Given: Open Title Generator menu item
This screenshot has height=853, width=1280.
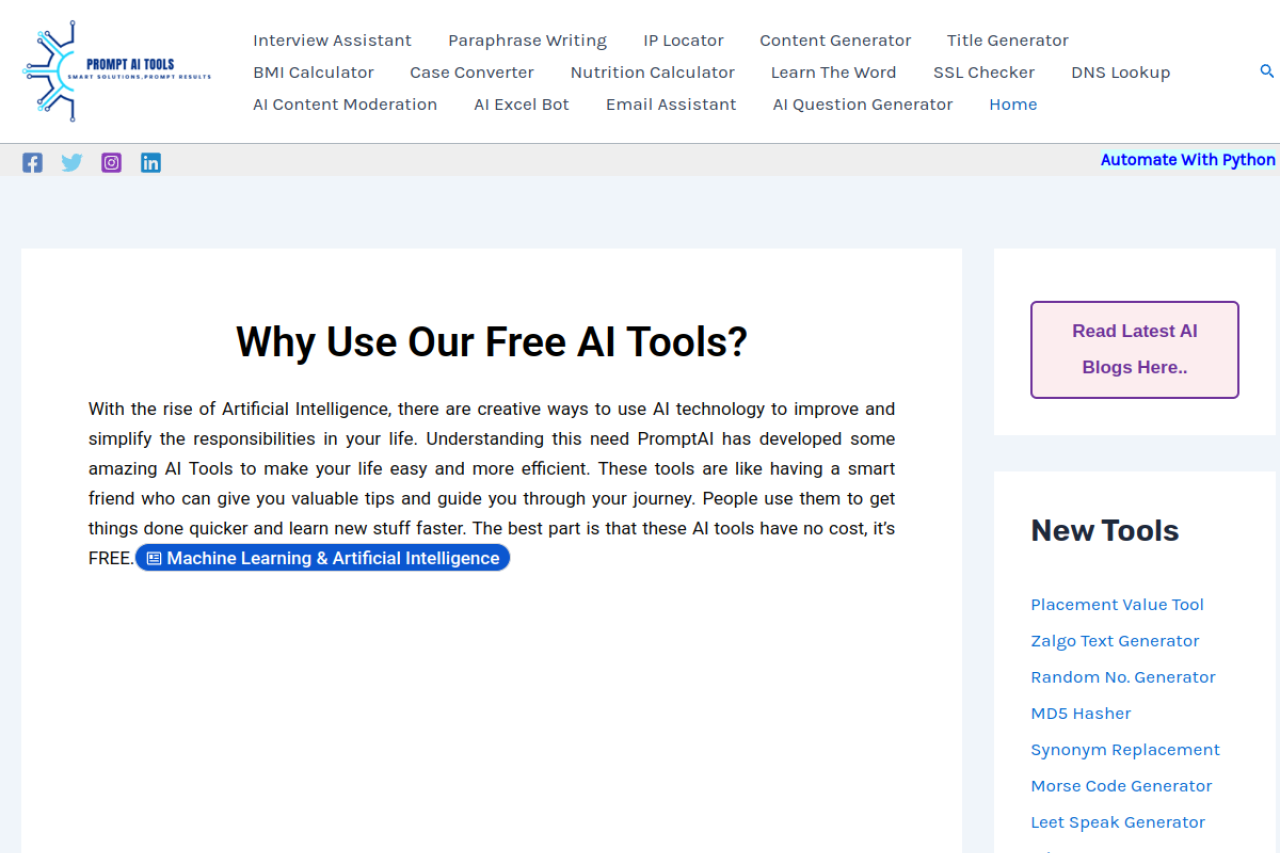Looking at the screenshot, I should tap(1008, 40).
